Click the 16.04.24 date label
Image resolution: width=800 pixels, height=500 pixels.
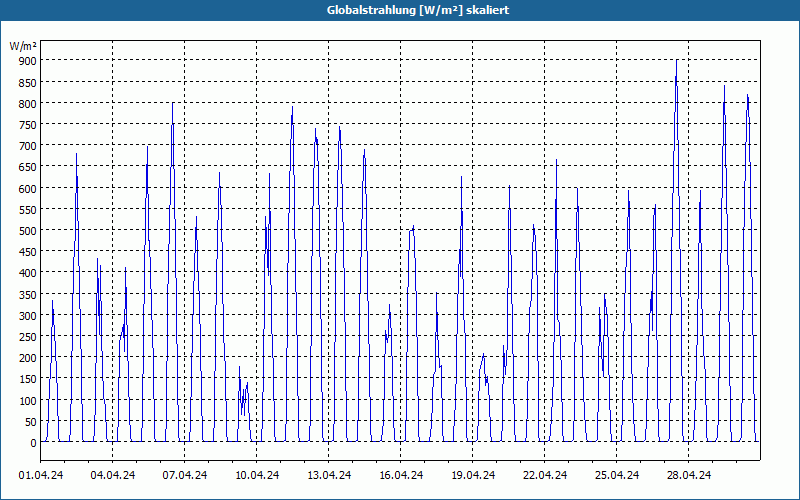tap(401, 475)
